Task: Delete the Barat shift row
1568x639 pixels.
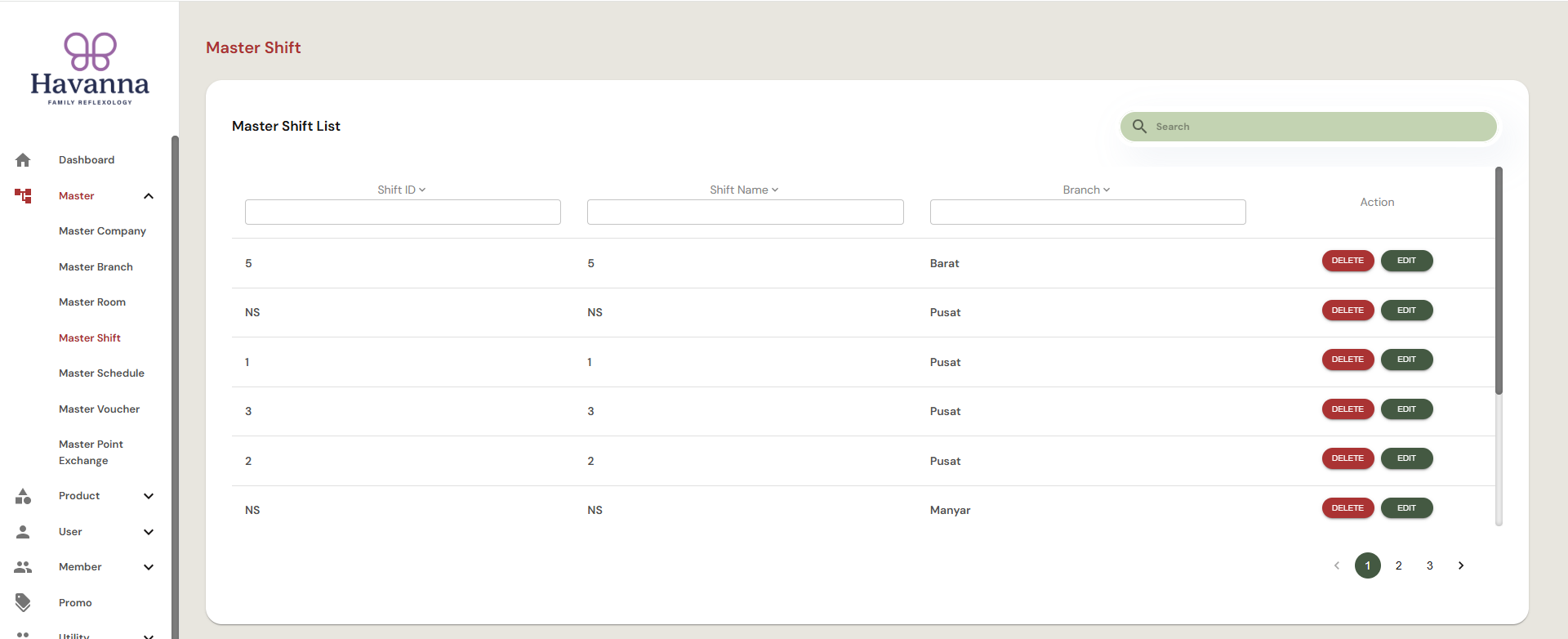Action: pos(1347,261)
